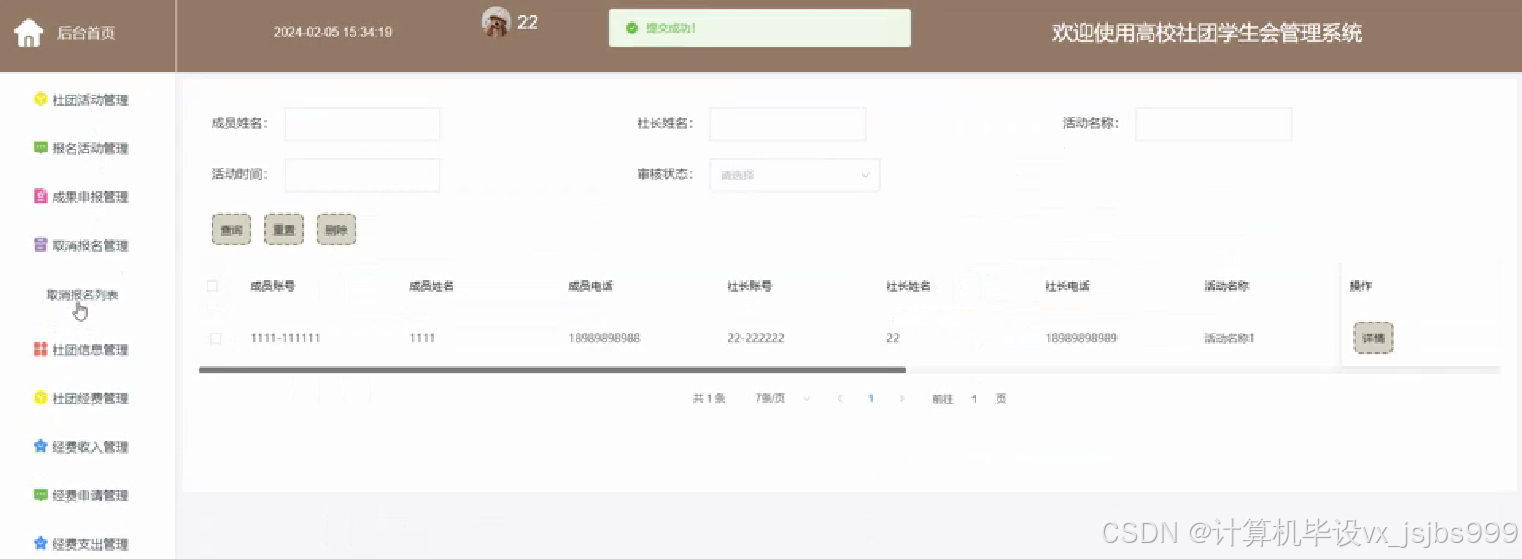Go to next page with right chevron
The width and height of the screenshot is (1522, 559).
[x=902, y=398]
